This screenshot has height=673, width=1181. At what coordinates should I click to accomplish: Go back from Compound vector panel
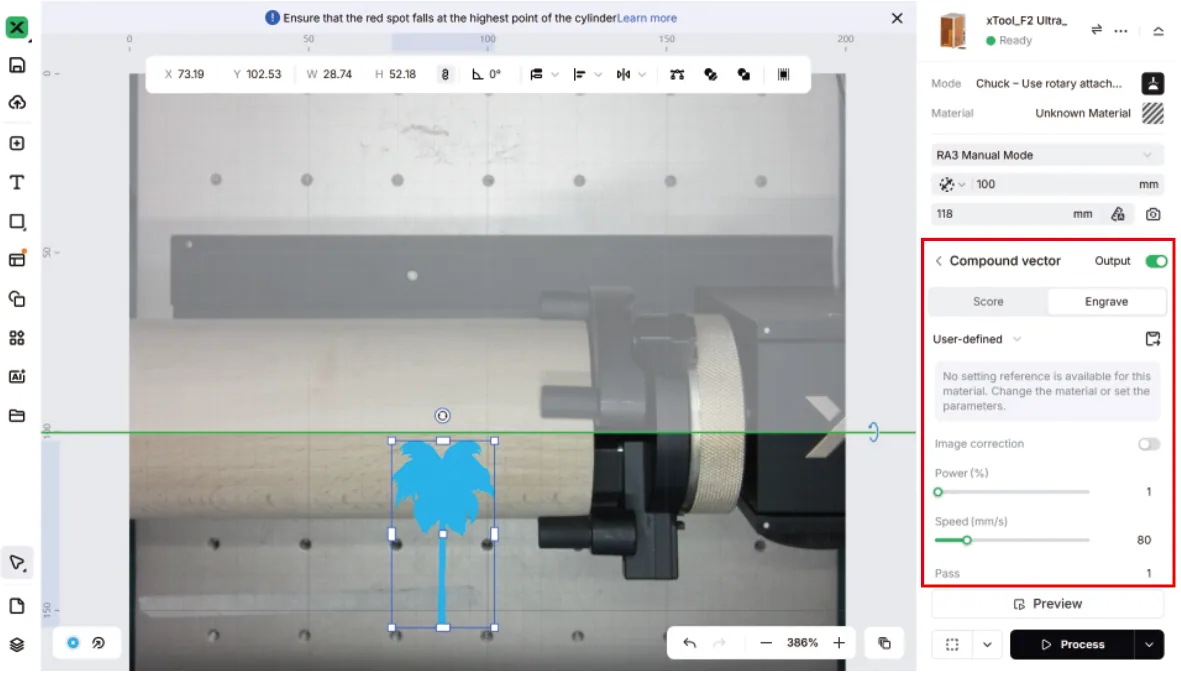(938, 261)
